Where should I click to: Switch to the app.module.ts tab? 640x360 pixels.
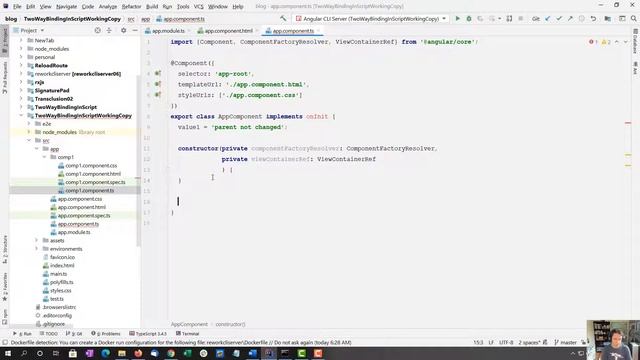pyautogui.click(x=168, y=31)
